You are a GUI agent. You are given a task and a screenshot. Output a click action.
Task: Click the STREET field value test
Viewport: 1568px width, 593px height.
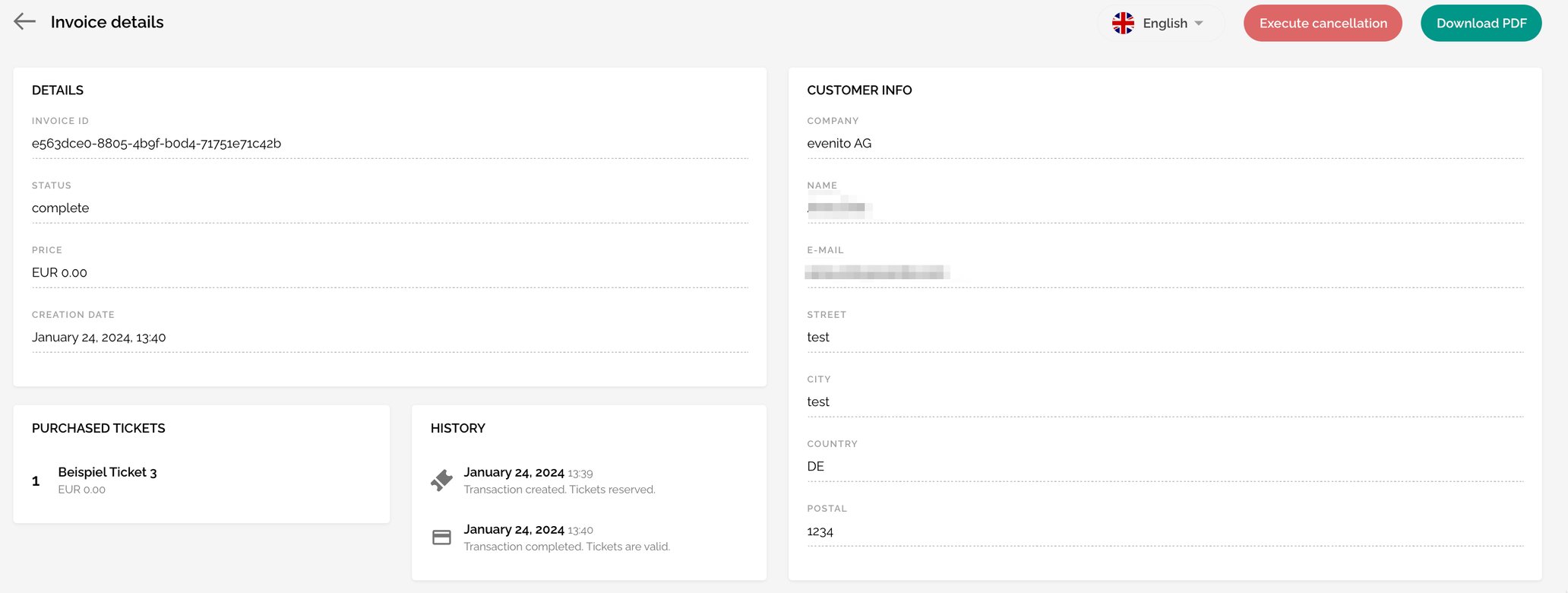point(817,337)
